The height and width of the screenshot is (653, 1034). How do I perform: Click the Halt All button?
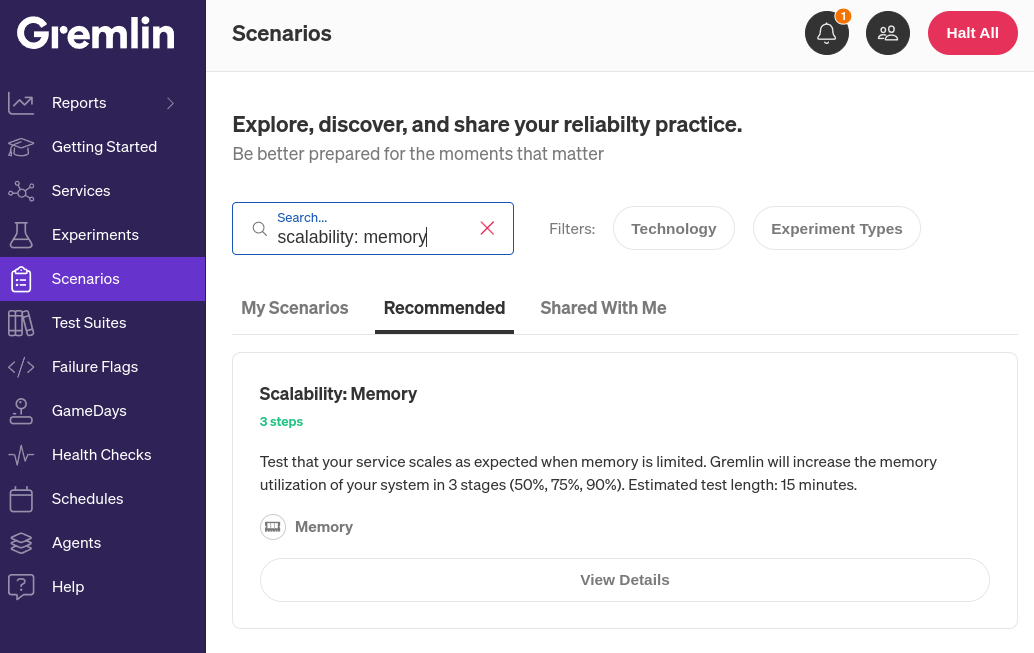(972, 33)
